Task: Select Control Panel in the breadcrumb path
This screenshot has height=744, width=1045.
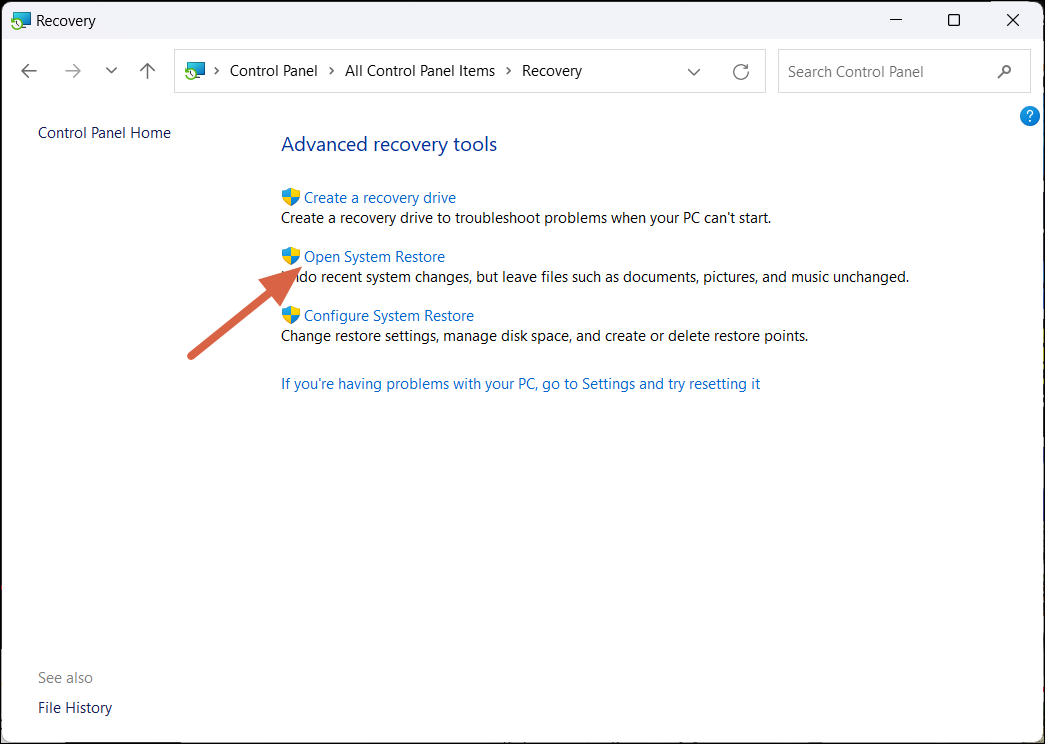Action: [x=273, y=70]
